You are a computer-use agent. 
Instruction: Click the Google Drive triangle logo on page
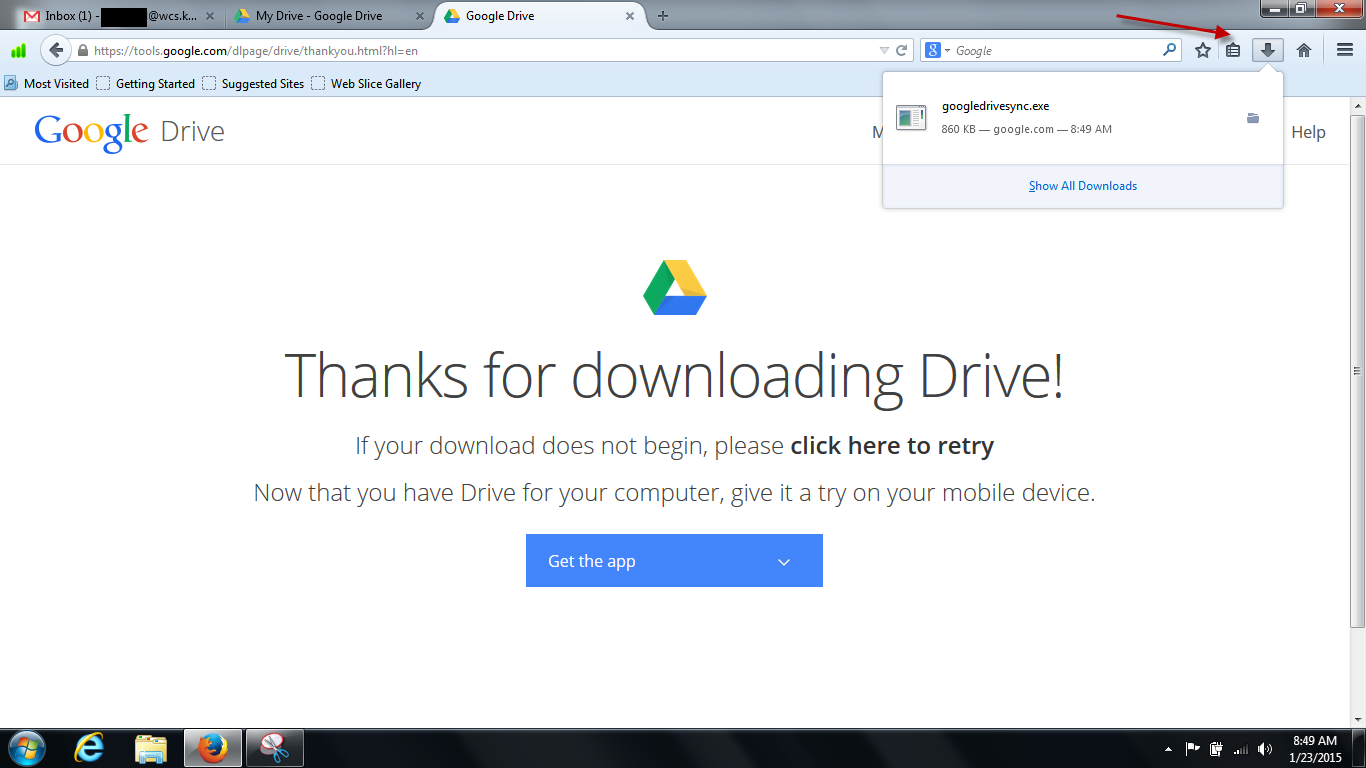click(675, 288)
